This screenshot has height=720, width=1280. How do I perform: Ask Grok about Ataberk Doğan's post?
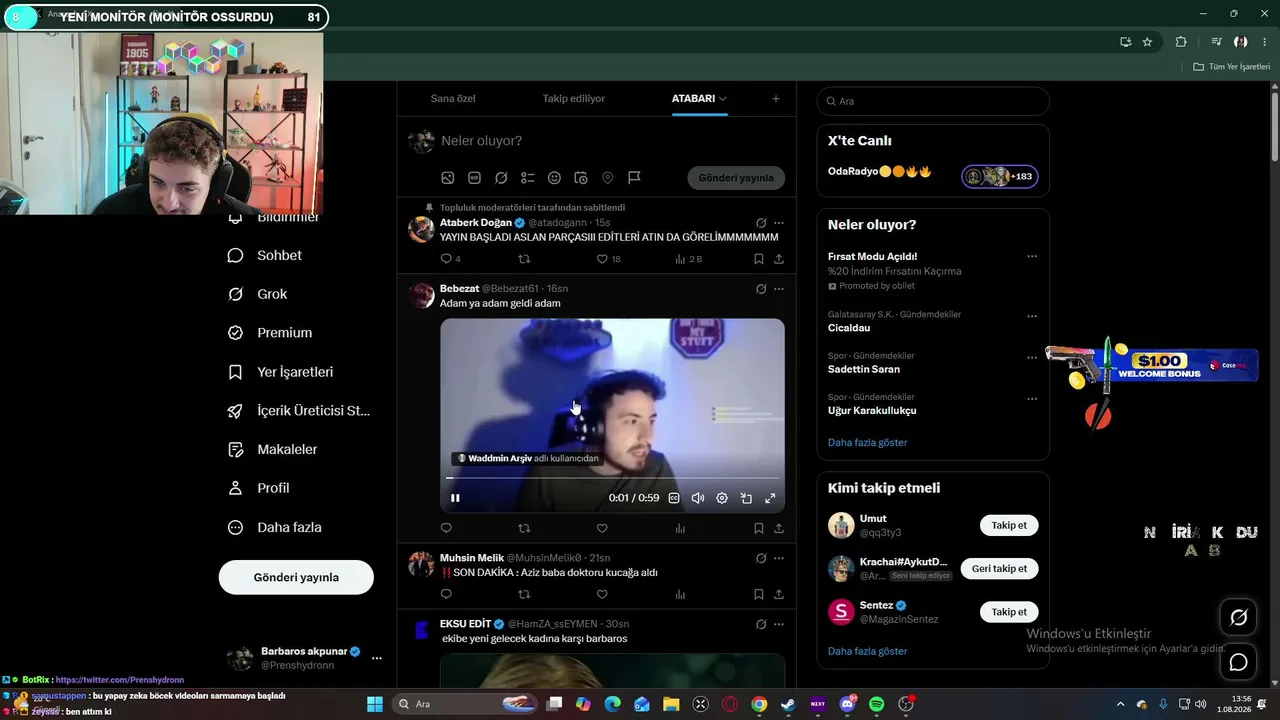[761, 223]
